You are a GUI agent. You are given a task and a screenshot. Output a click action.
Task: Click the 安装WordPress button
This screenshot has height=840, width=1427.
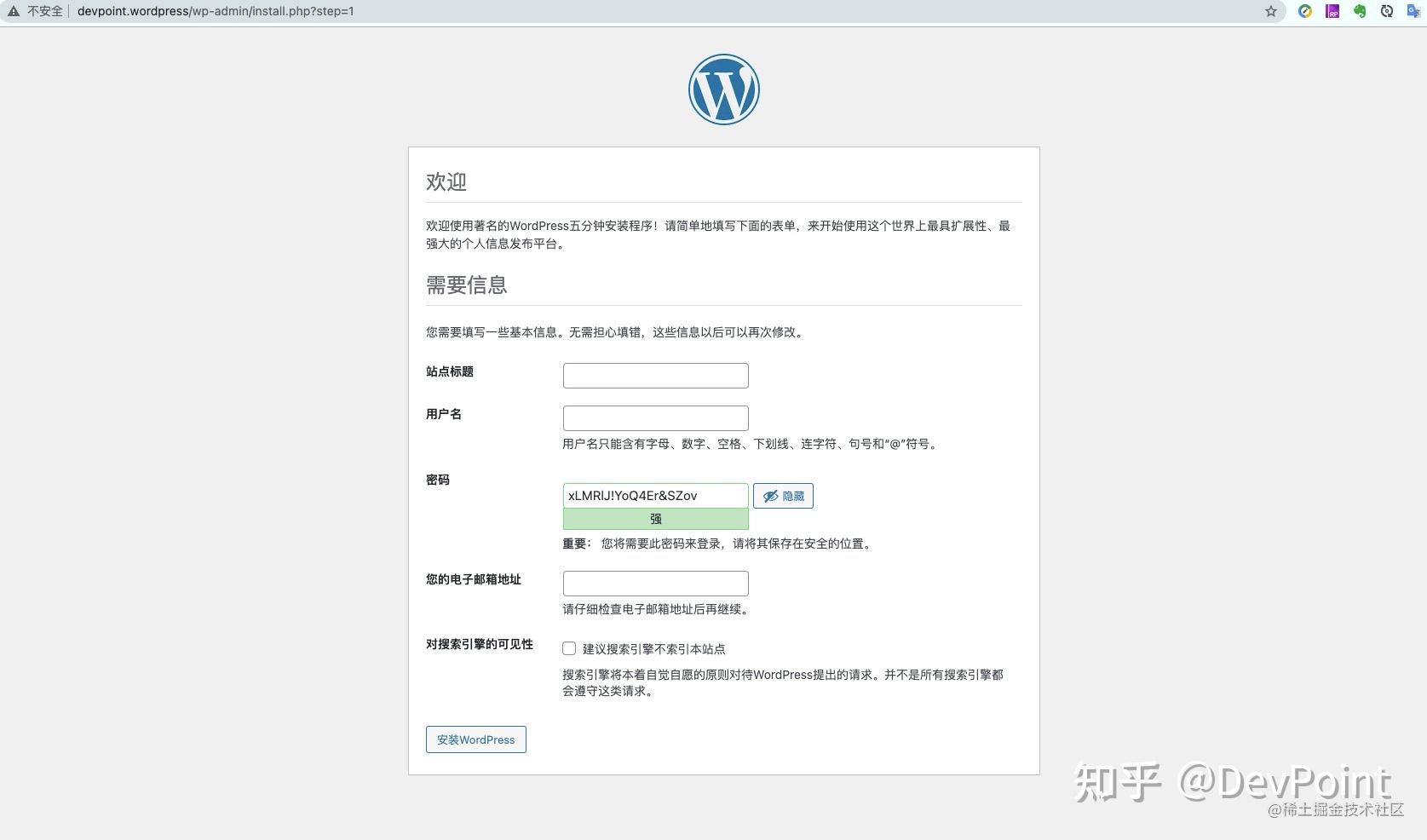pyautogui.click(x=475, y=739)
